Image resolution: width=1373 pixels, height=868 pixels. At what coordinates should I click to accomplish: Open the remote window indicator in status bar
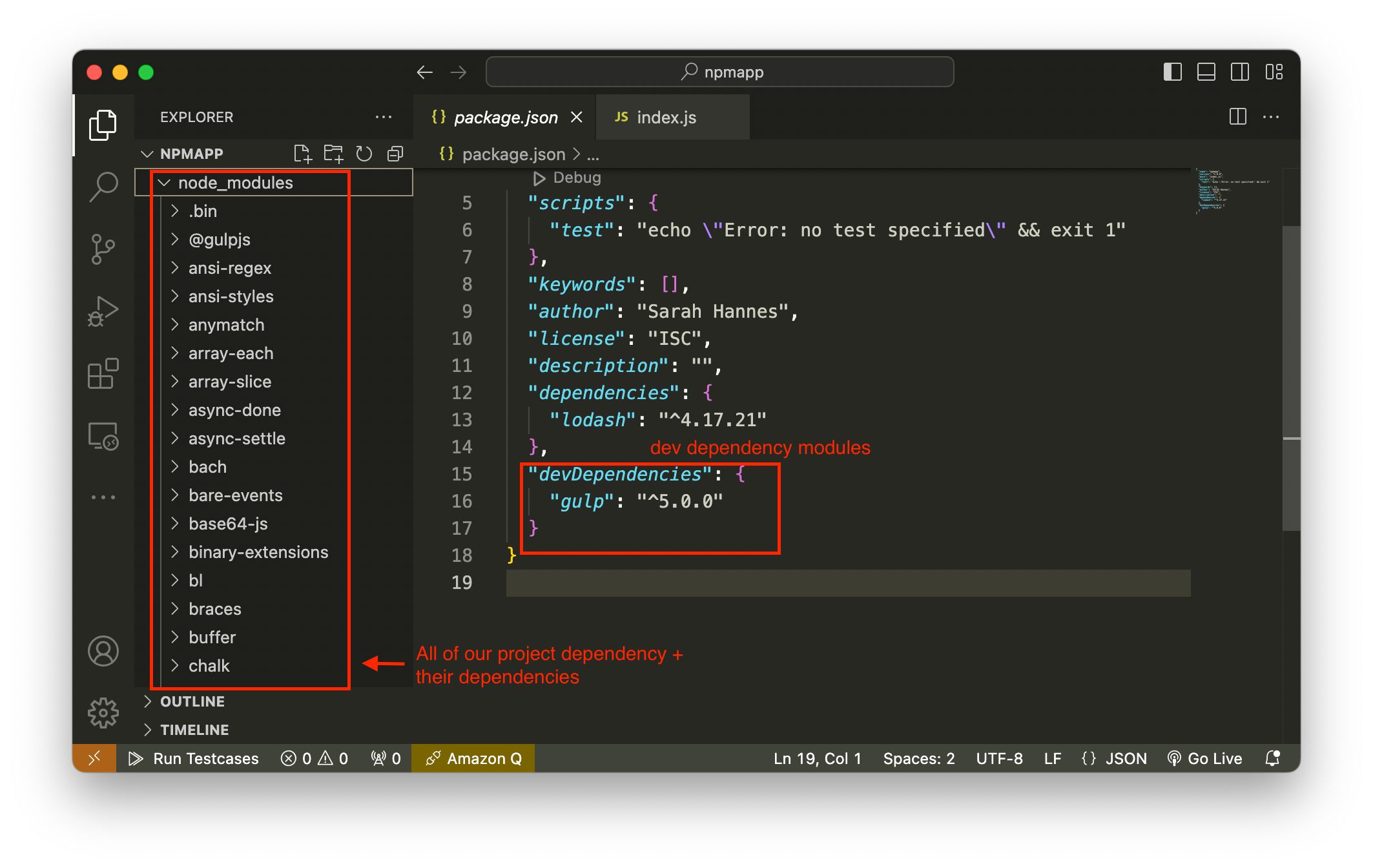point(94,758)
